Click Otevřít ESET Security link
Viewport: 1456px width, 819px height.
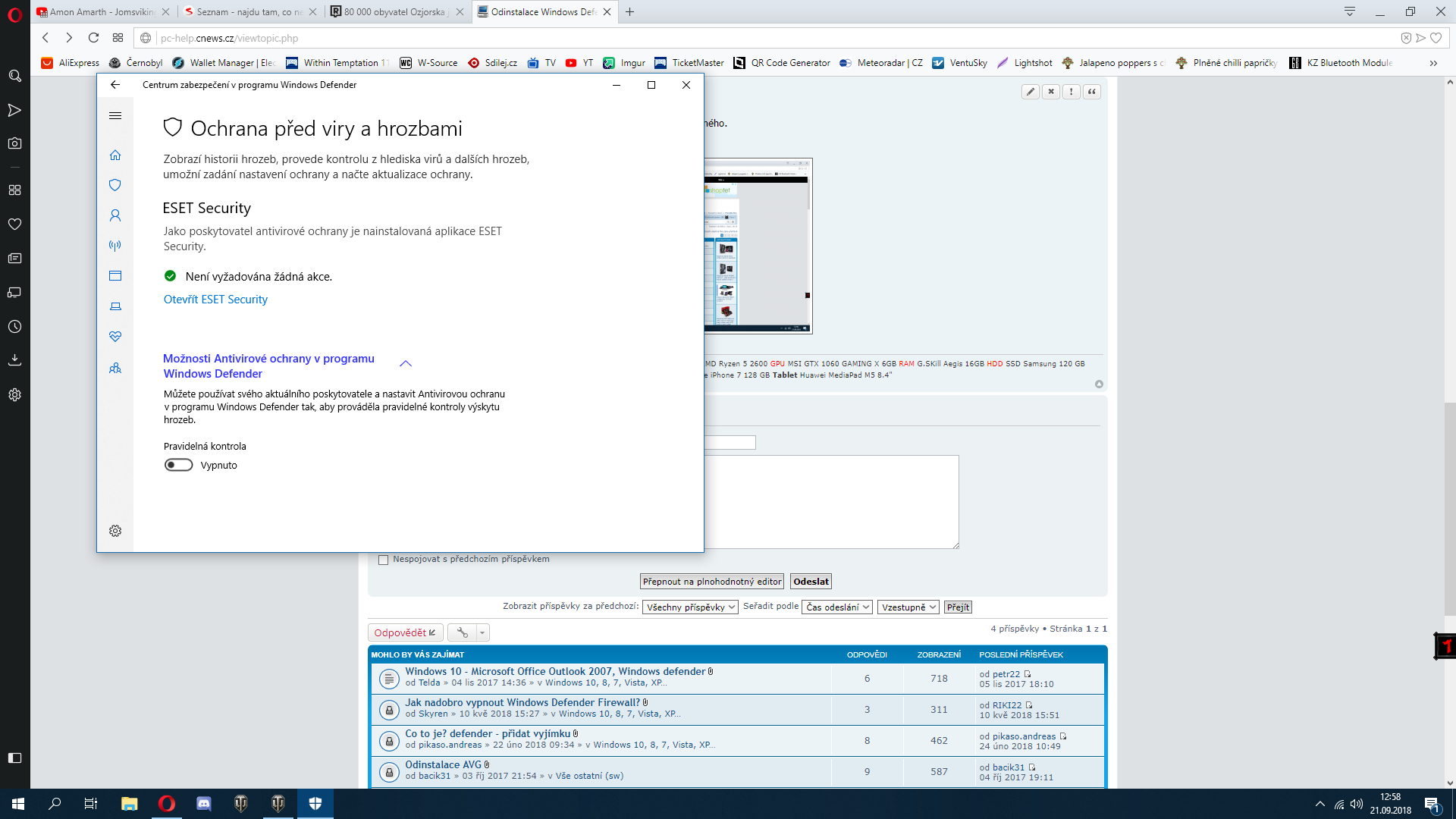tap(215, 300)
